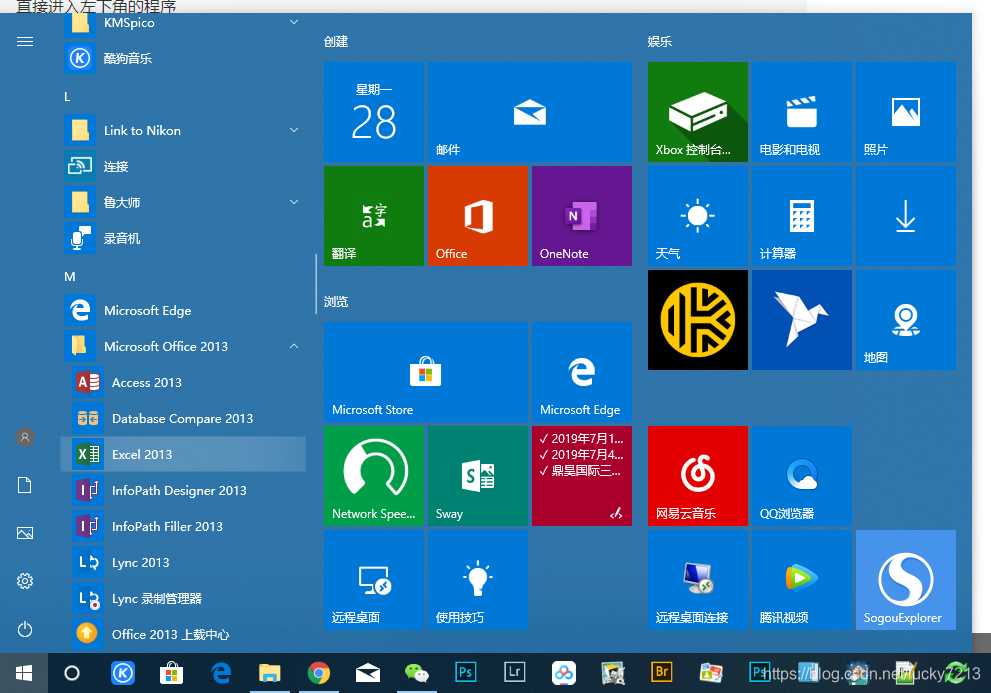Viewport: 991px width, 693px height.
Task: Open the Xbox 控制台 tile
Action: [x=698, y=112]
